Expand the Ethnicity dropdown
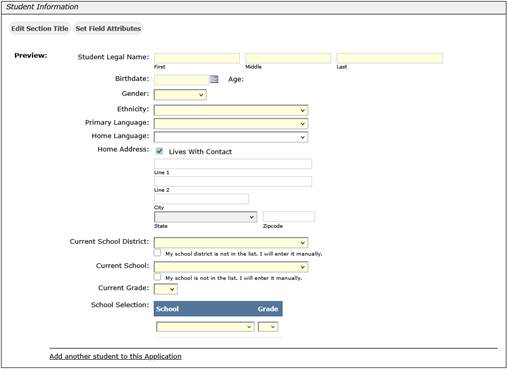 (x=231, y=110)
